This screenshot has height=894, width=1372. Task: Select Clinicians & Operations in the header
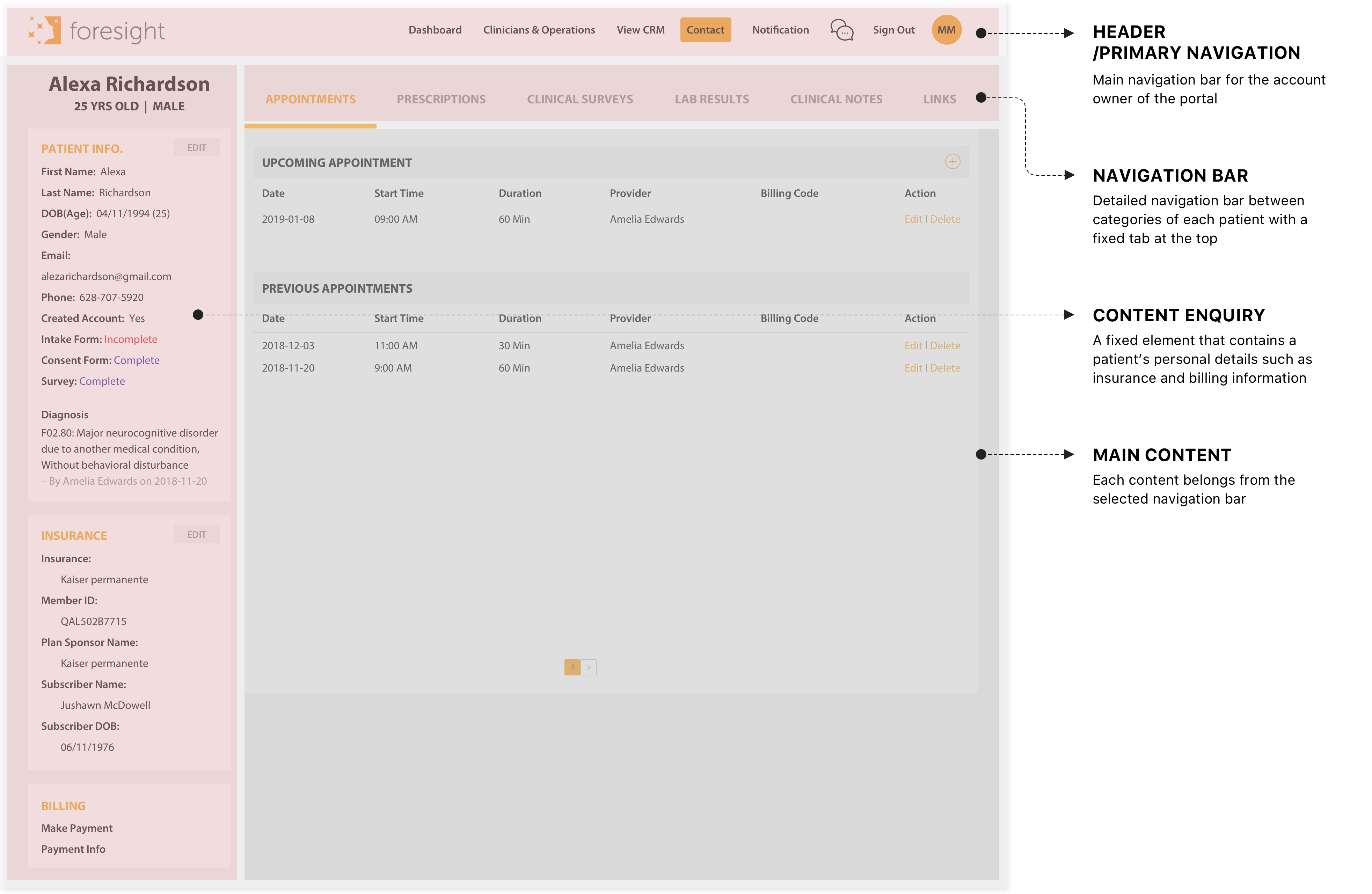(x=539, y=30)
